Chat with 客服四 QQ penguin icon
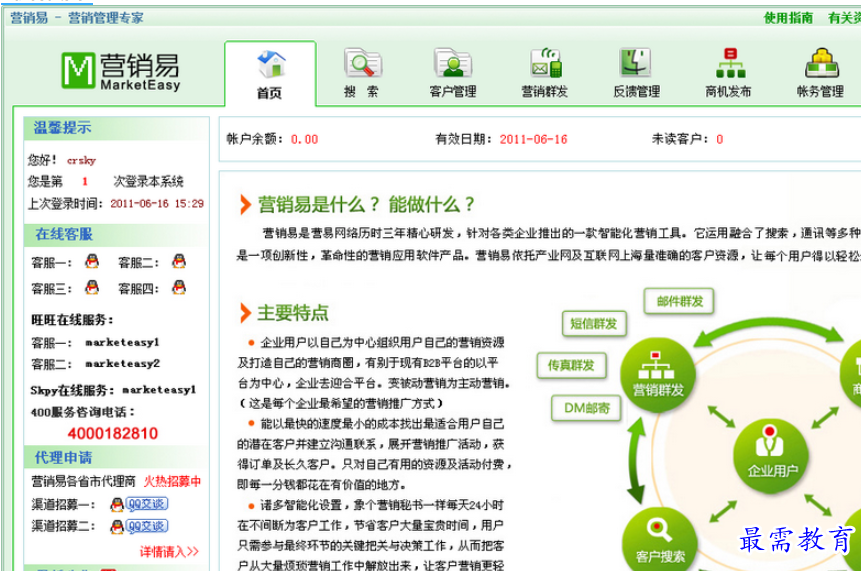This screenshot has width=861, height=571. pyautogui.click(x=178, y=287)
